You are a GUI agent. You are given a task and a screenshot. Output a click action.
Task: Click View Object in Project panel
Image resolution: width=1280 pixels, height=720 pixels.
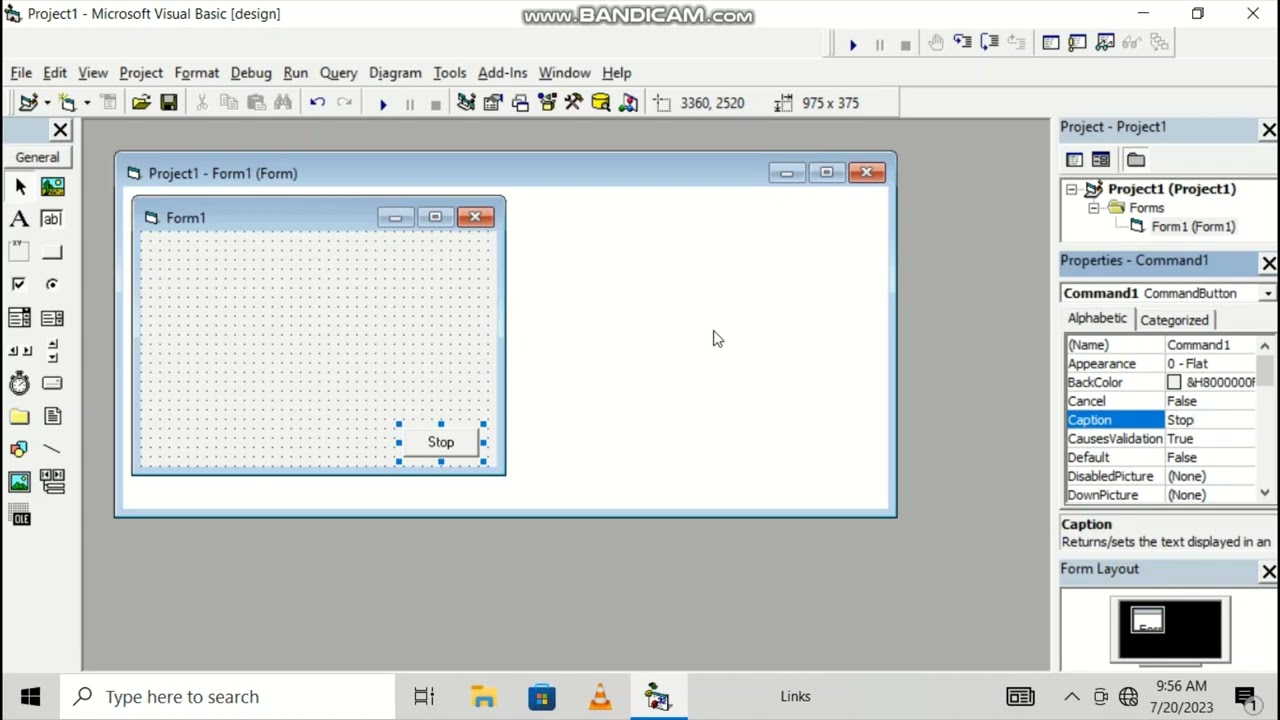[x=1101, y=160]
